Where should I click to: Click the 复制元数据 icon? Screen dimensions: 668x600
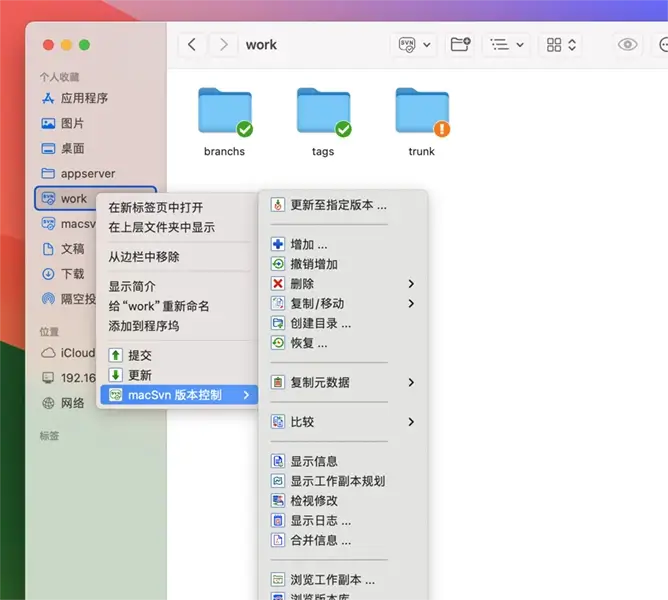[x=278, y=382]
